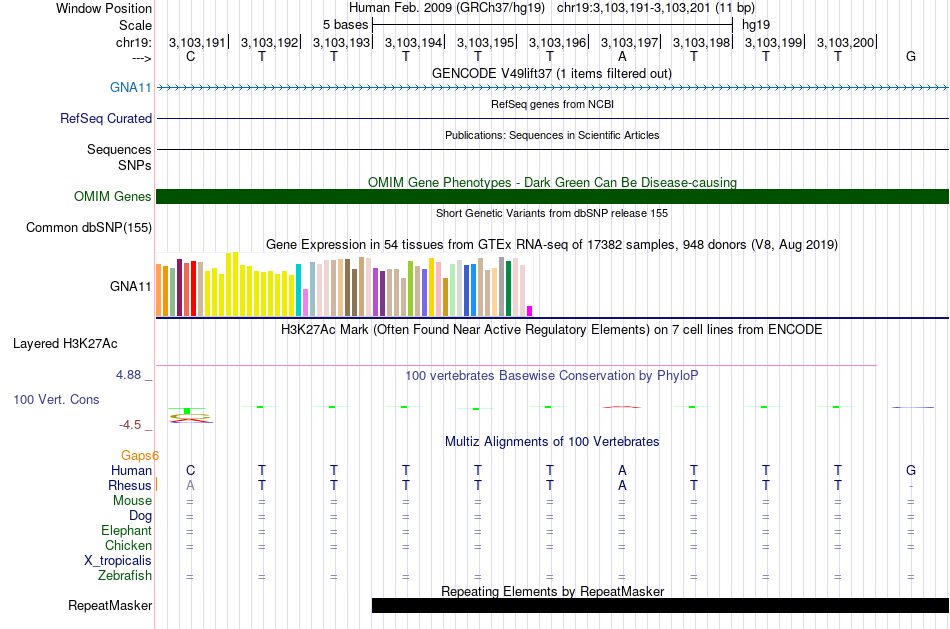Image resolution: width=950 pixels, height=629 pixels.
Task: Click the GNA11 GTEx expression label
Action: tap(130, 286)
